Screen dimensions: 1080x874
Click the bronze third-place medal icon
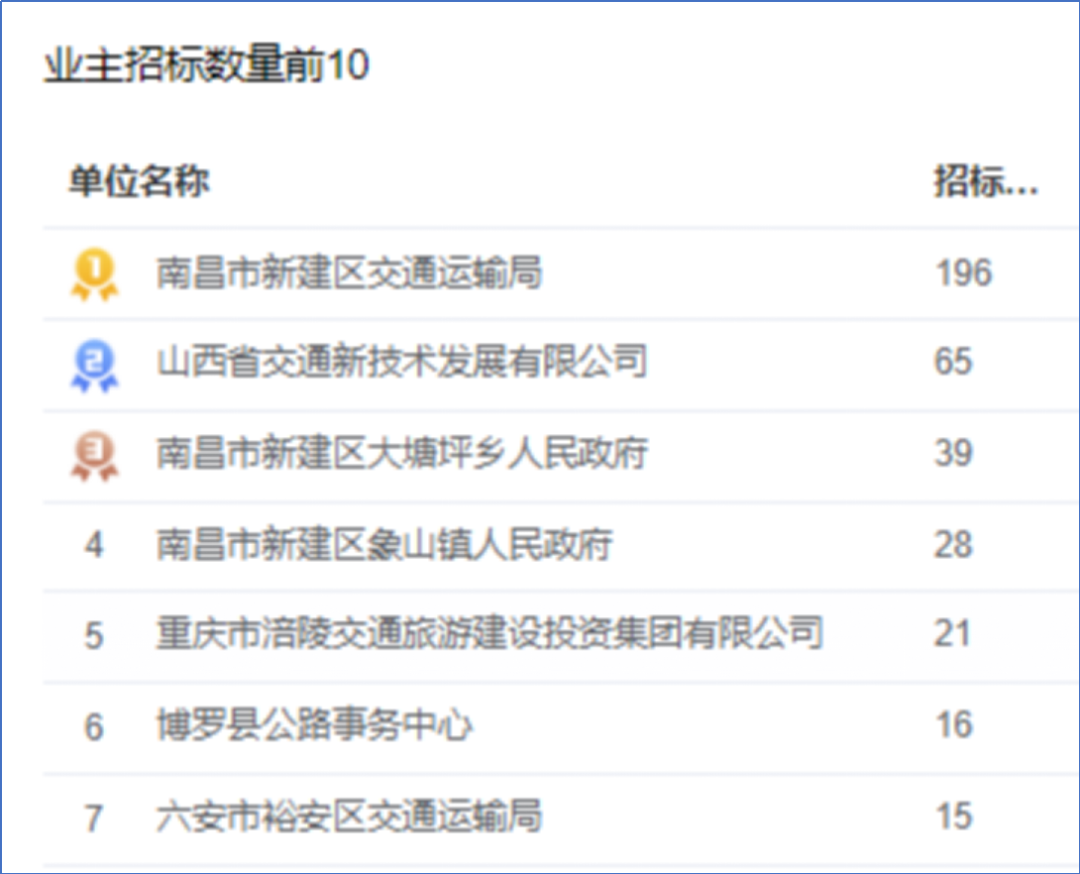[95, 456]
